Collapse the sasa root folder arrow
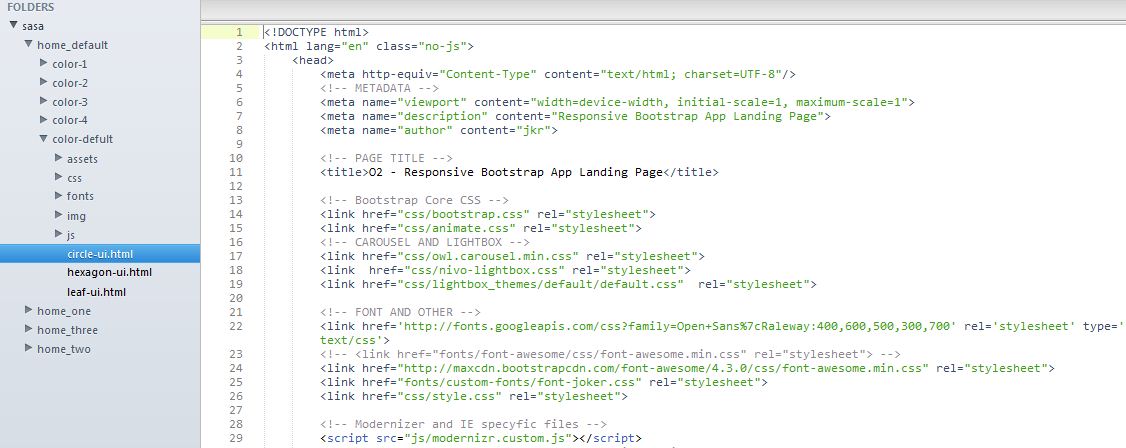 click(x=14, y=26)
